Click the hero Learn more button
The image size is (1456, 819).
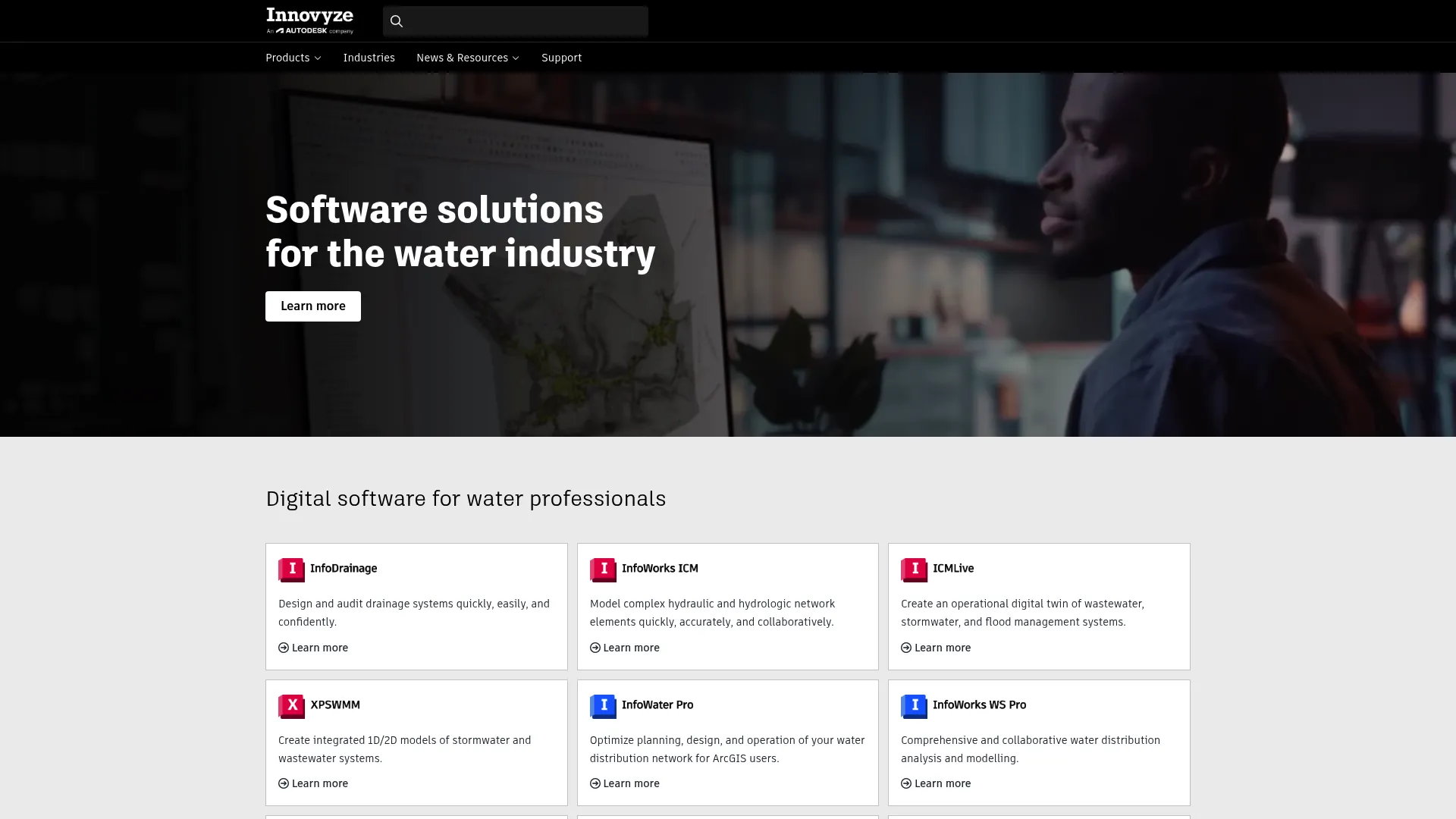point(313,306)
